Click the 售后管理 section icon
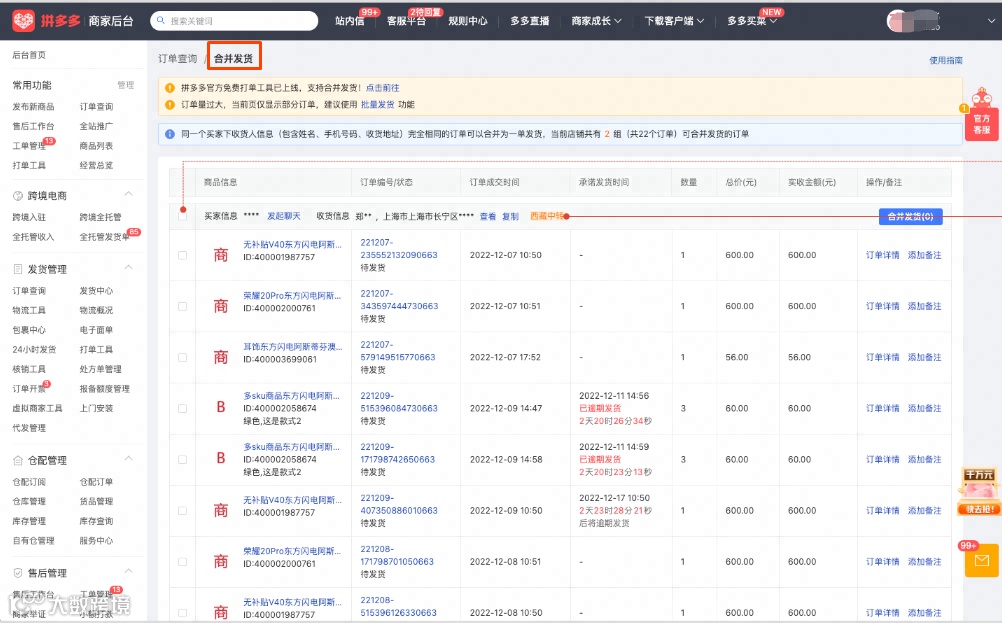This screenshot has width=1002, height=623. (18, 573)
